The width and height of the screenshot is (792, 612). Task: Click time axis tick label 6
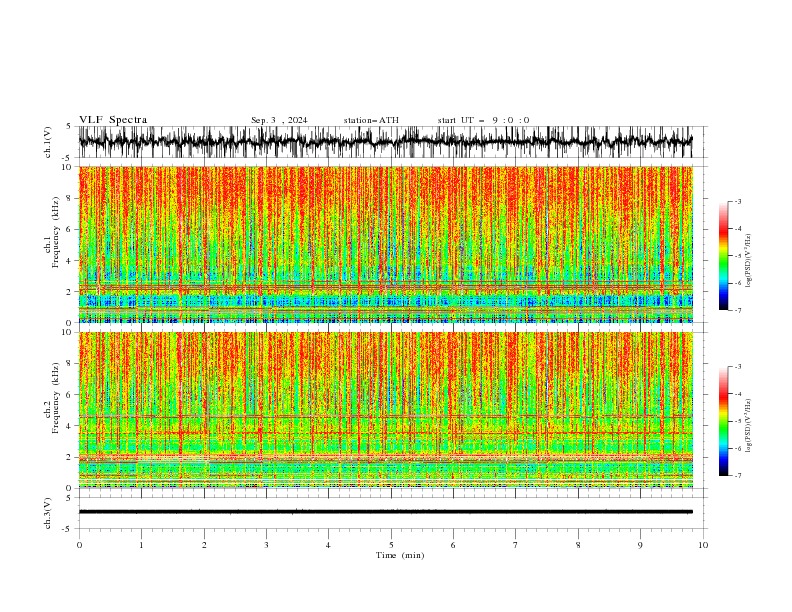pos(454,545)
